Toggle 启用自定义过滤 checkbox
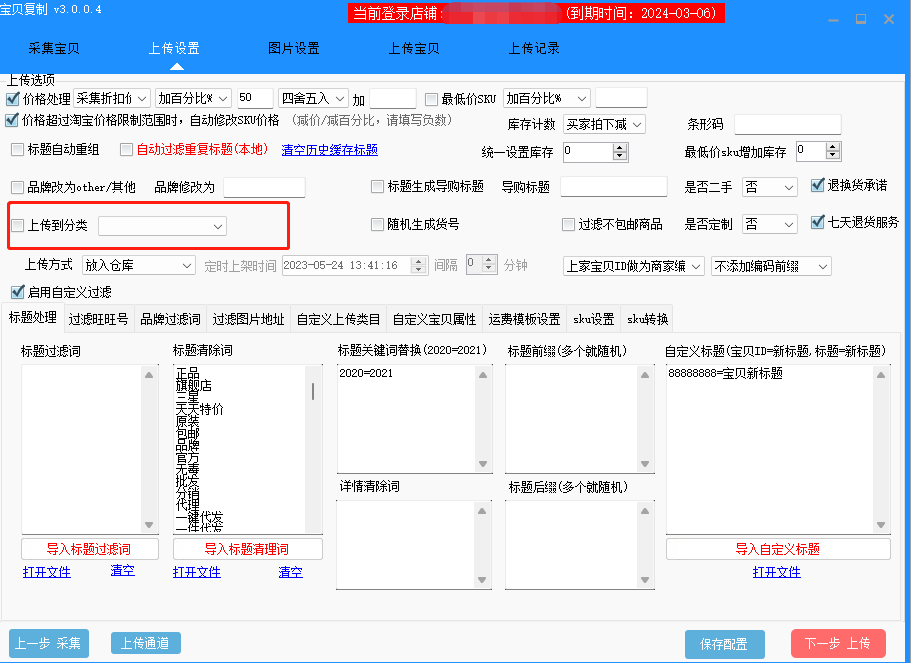The width and height of the screenshot is (911, 663). tap(17, 292)
